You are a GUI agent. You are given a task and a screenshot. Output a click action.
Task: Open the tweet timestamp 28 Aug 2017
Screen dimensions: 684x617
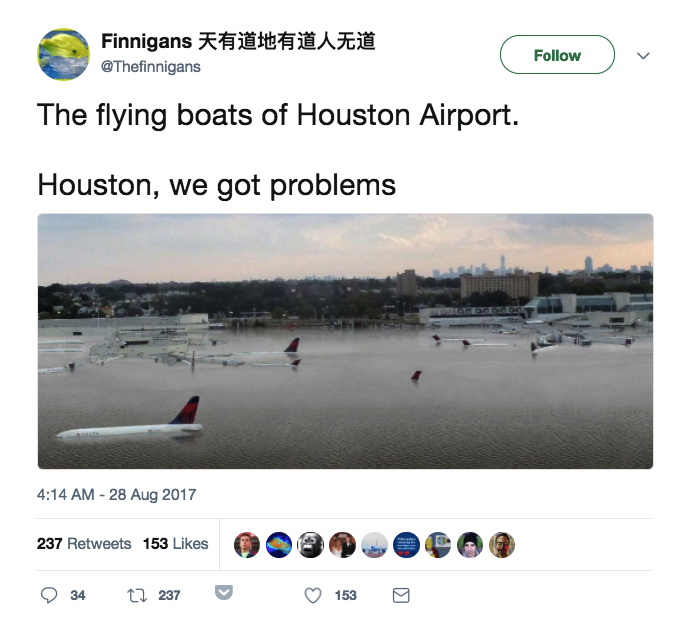(x=116, y=494)
